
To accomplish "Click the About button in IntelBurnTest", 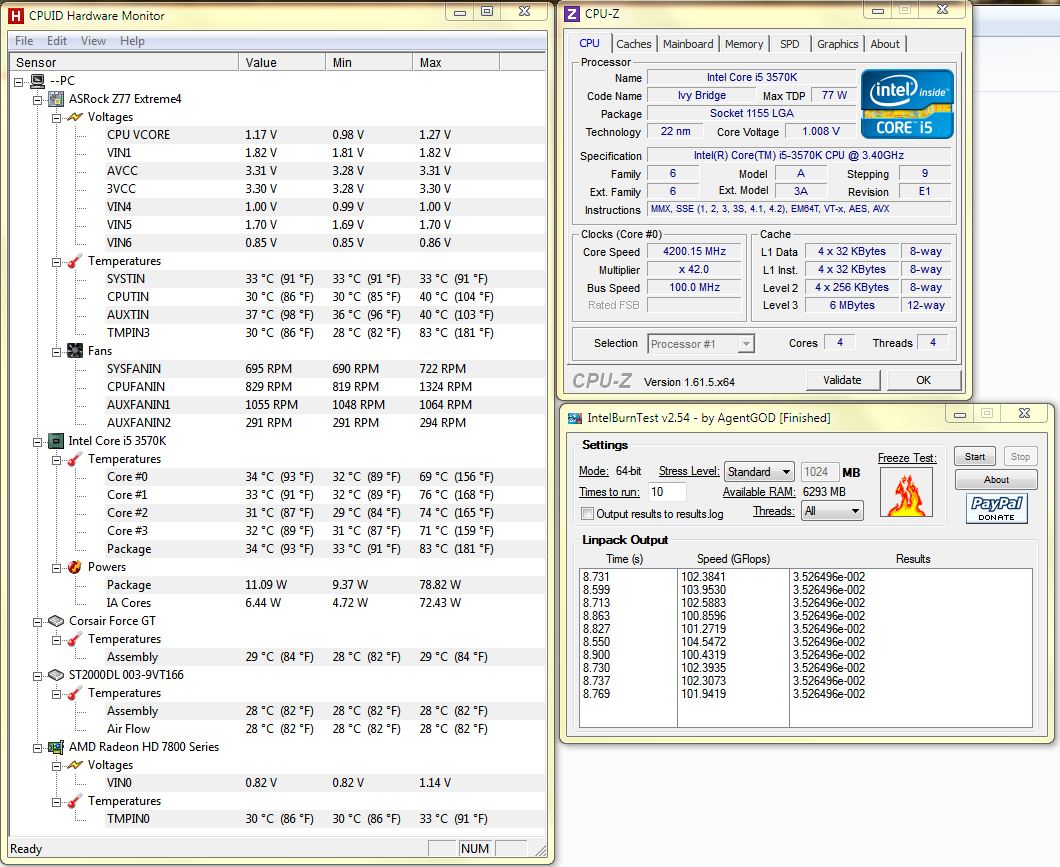I will coord(996,480).
